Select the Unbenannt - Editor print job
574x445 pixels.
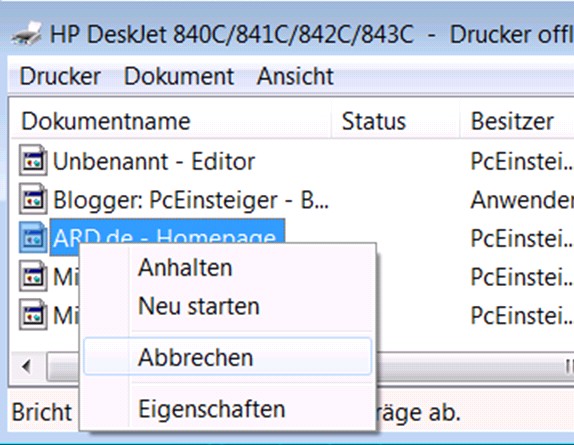154,161
